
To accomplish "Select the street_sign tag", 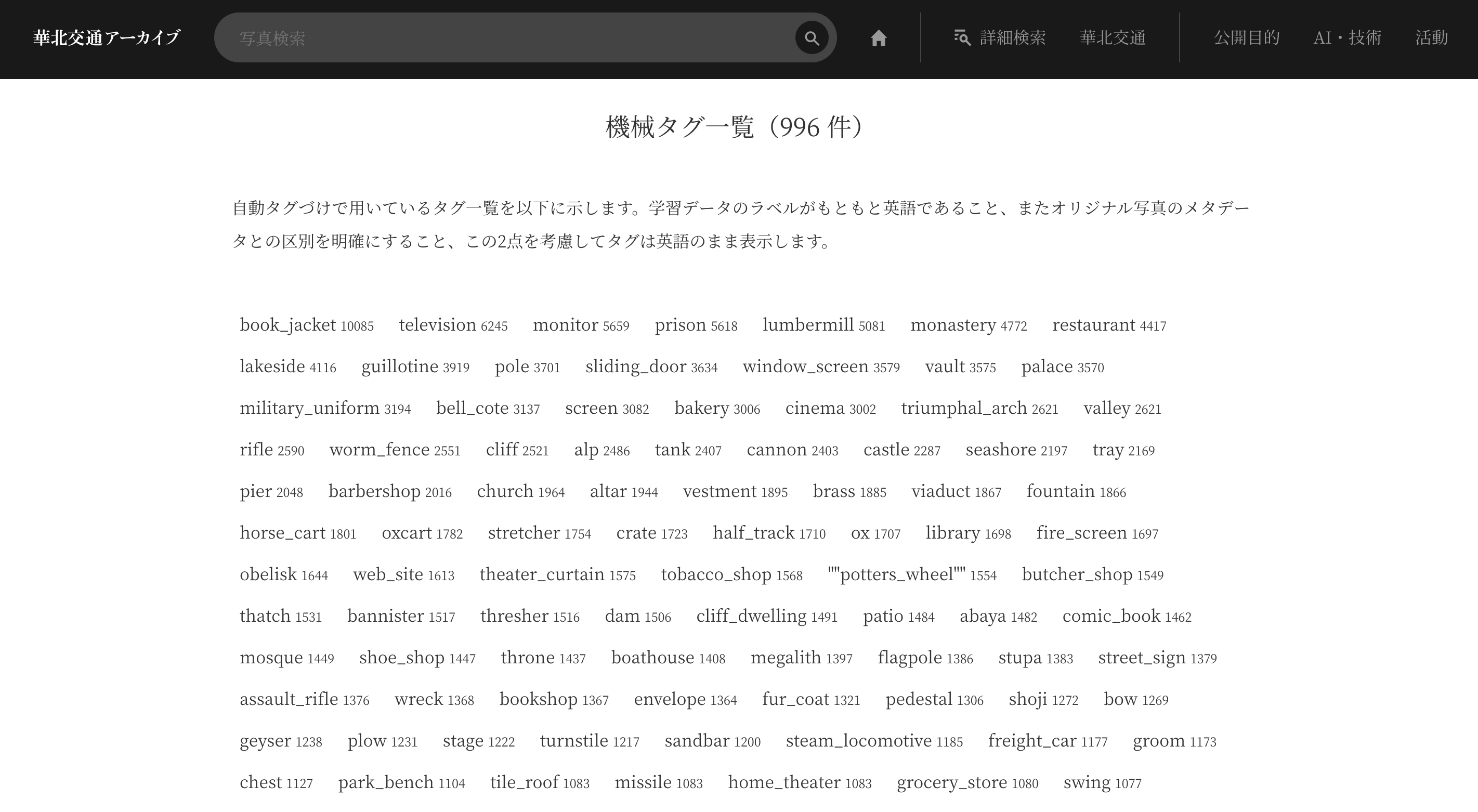I will 1141,658.
